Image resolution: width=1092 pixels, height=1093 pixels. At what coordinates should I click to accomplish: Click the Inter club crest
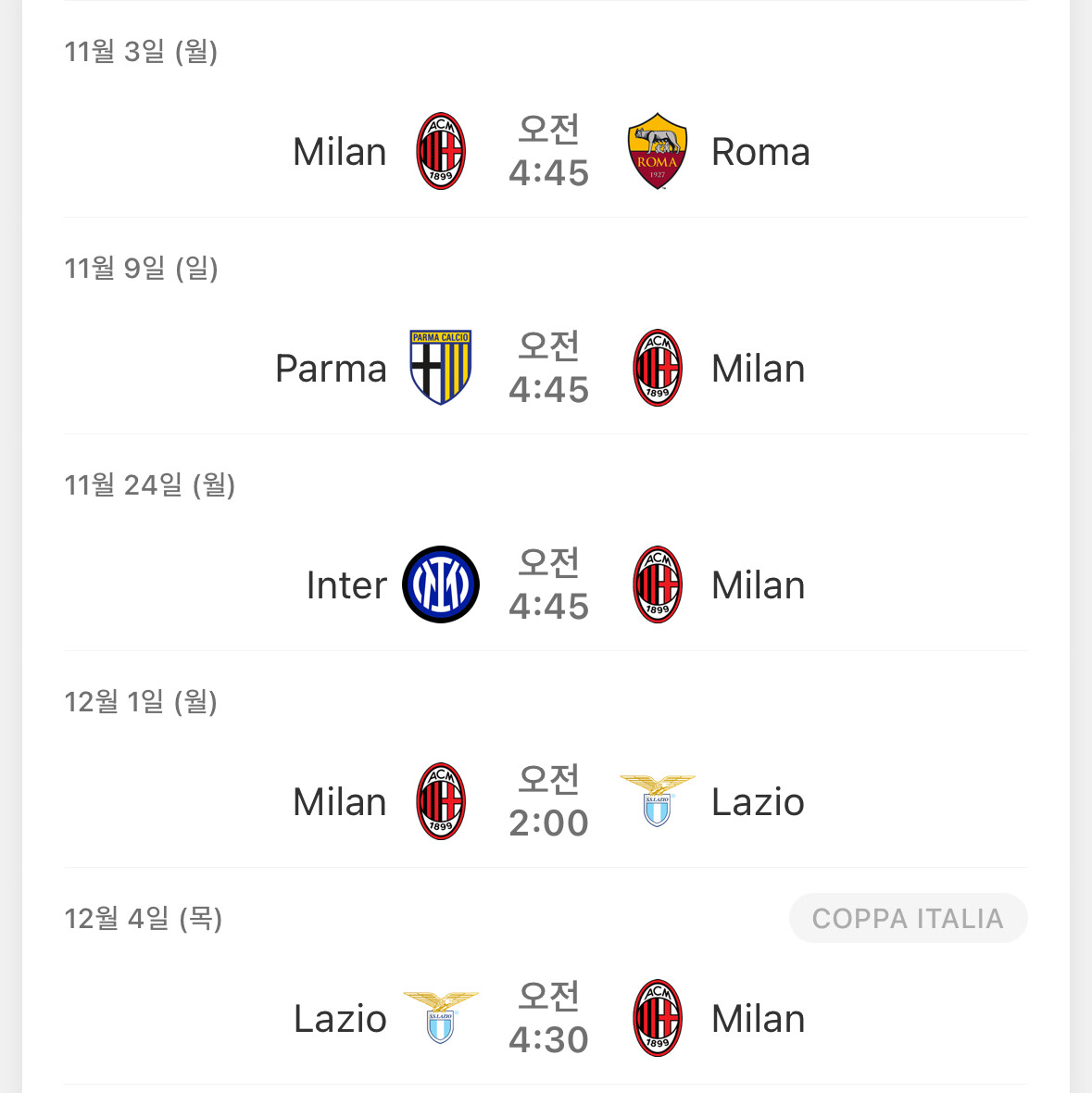[441, 584]
